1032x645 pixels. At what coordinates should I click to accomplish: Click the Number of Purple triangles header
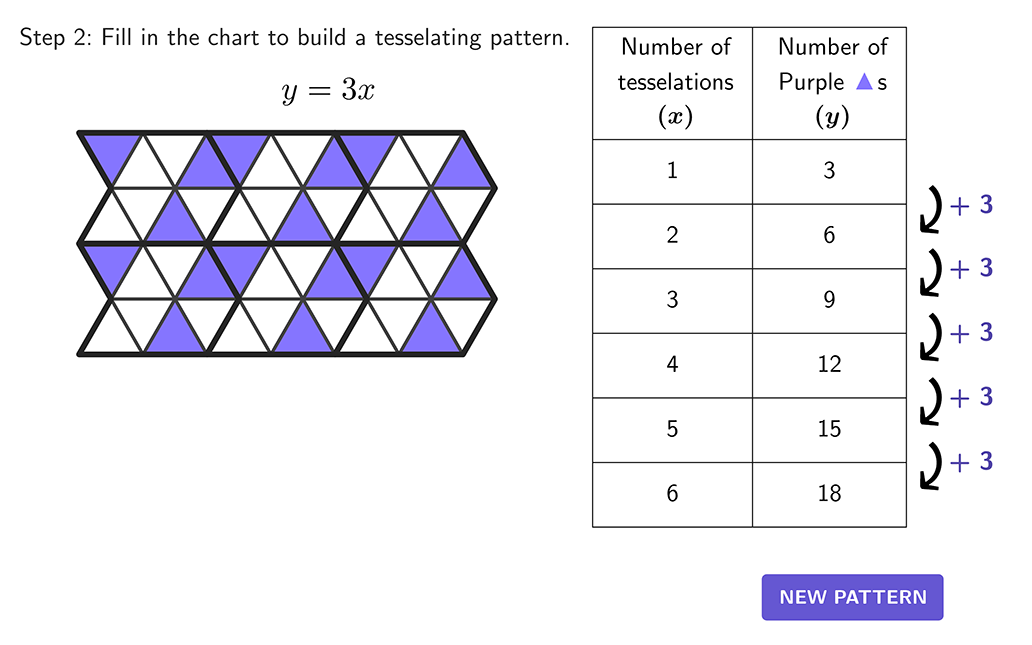(x=829, y=83)
